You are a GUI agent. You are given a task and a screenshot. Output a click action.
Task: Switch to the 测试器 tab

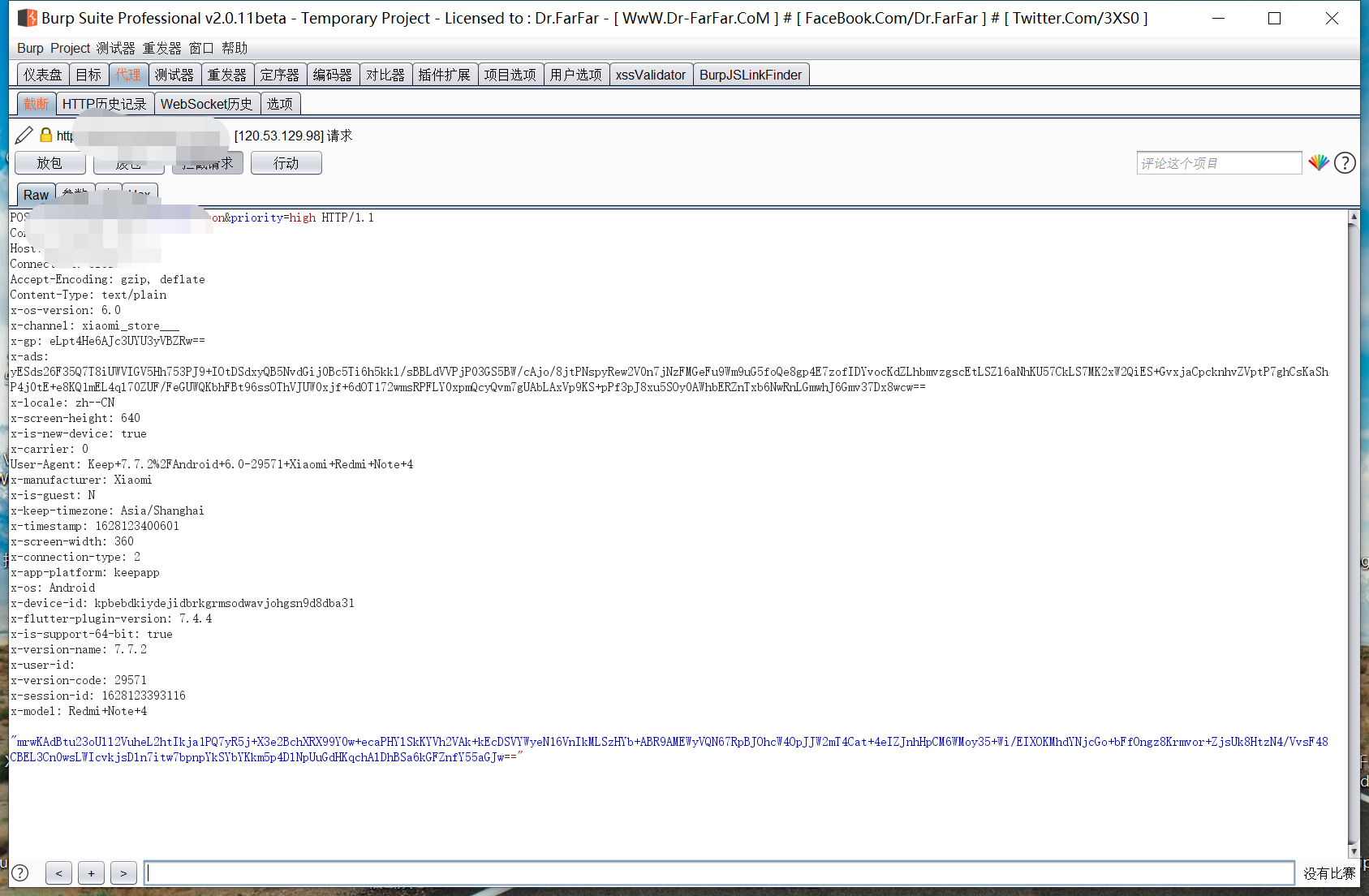[174, 75]
